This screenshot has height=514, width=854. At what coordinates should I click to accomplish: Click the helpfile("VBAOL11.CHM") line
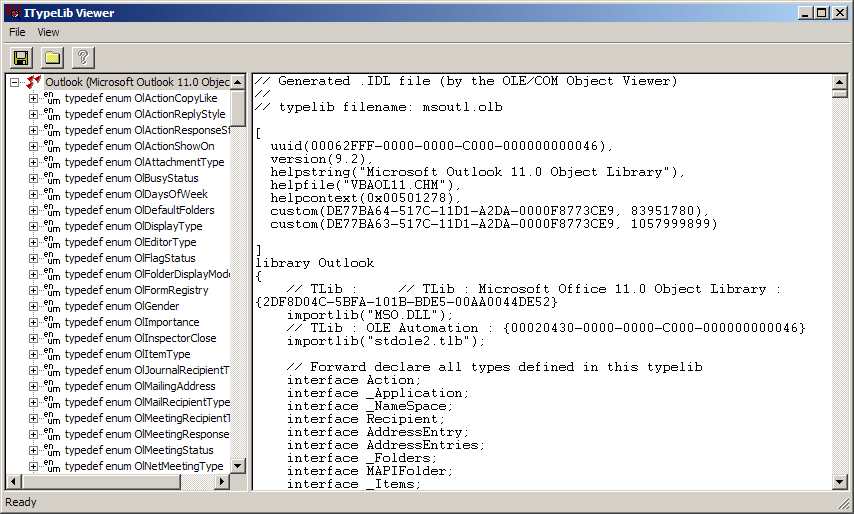(x=366, y=185)
